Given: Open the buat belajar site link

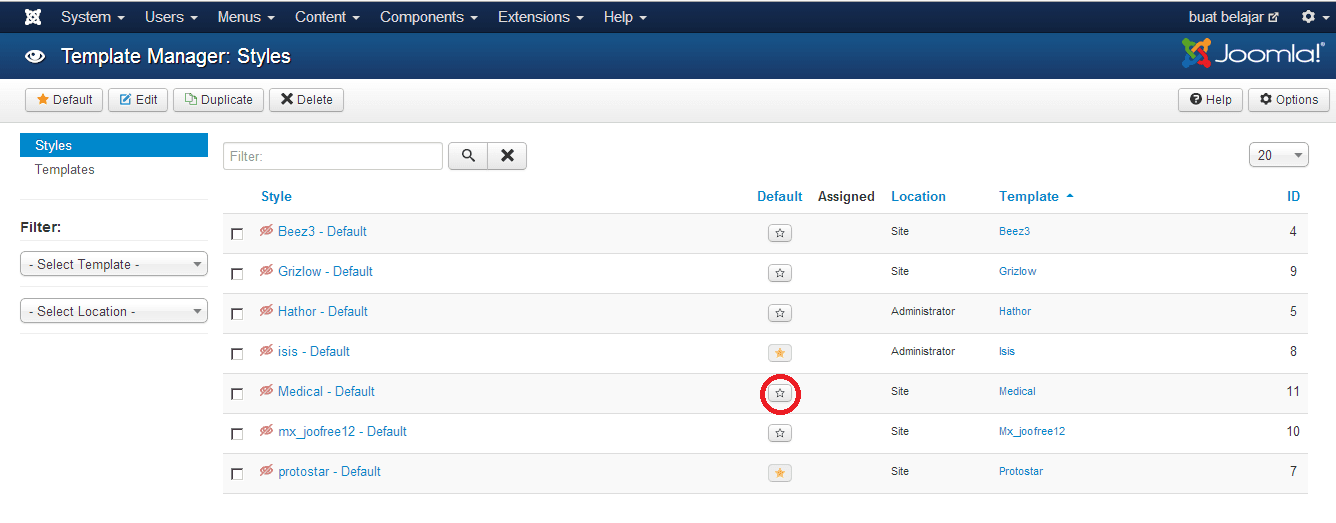Looking at the screenshot, I should (x=1233, y=17).
